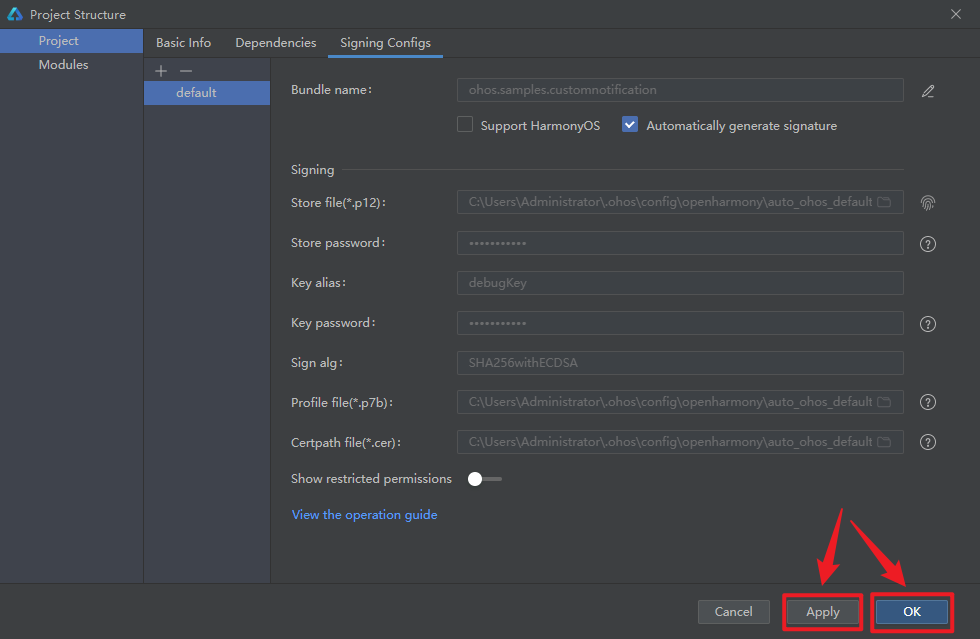The width and height of the screenshot is (980, 639).
Task: Click the folder browse icon in Store file field
Action: 884,202
